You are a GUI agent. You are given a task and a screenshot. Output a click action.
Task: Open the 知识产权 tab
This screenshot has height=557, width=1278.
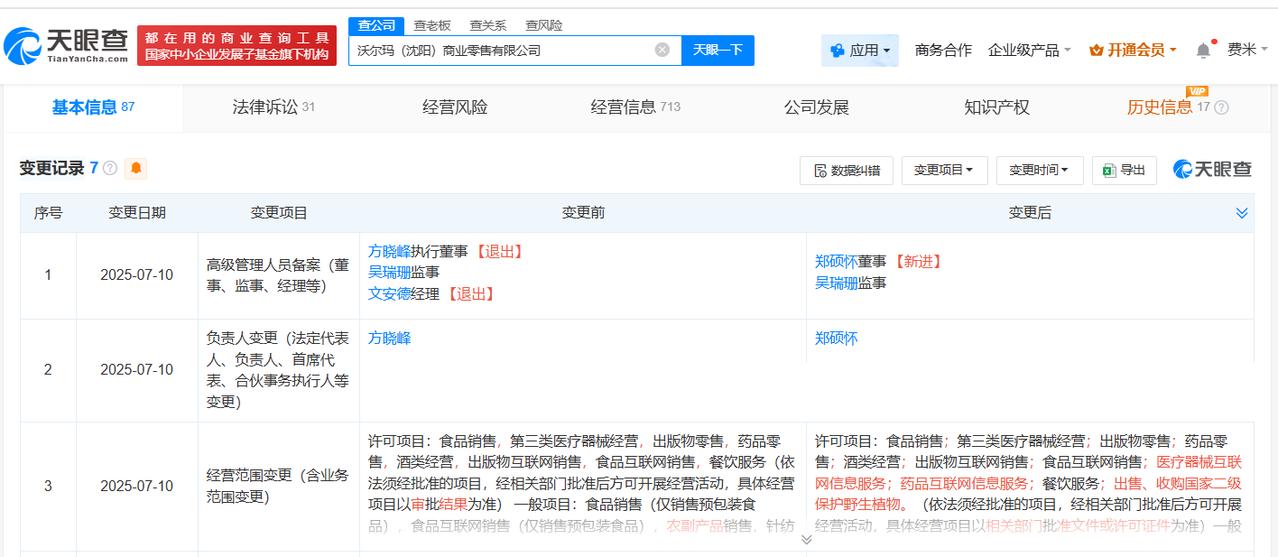point(996,107)
